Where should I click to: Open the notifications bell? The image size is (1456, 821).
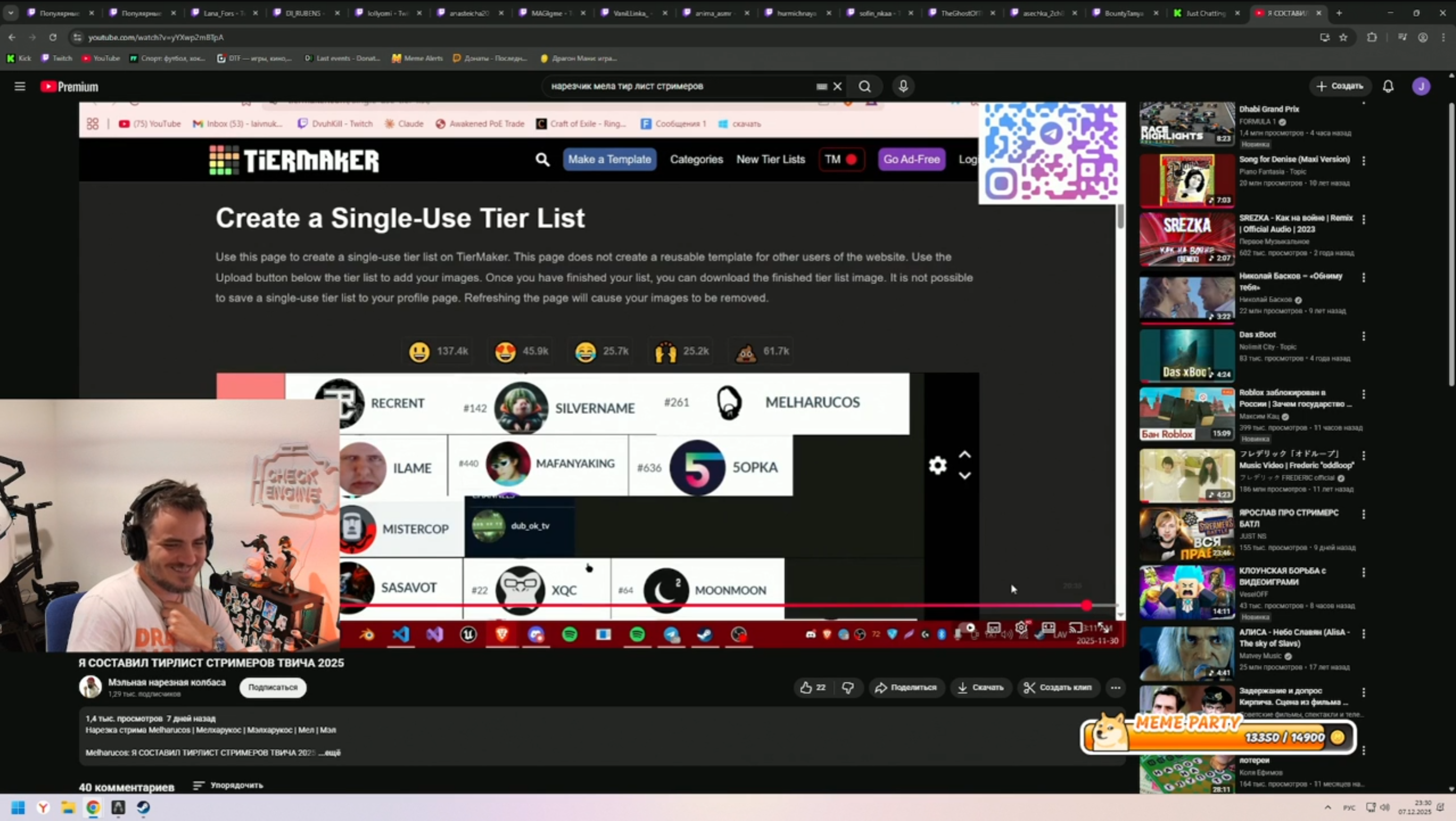coord(1388,86)
